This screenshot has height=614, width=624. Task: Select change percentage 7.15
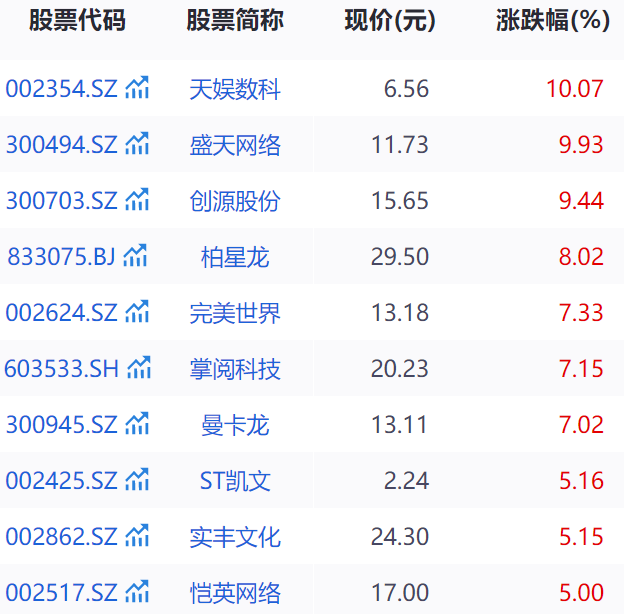[581, 369]
